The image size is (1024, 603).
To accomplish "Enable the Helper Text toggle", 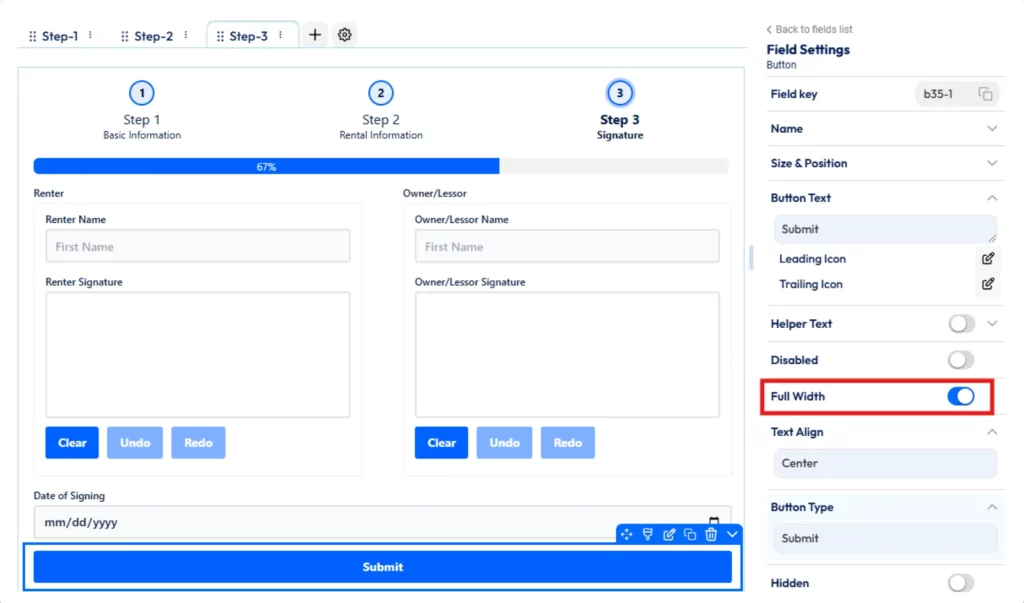I will 961,323.
